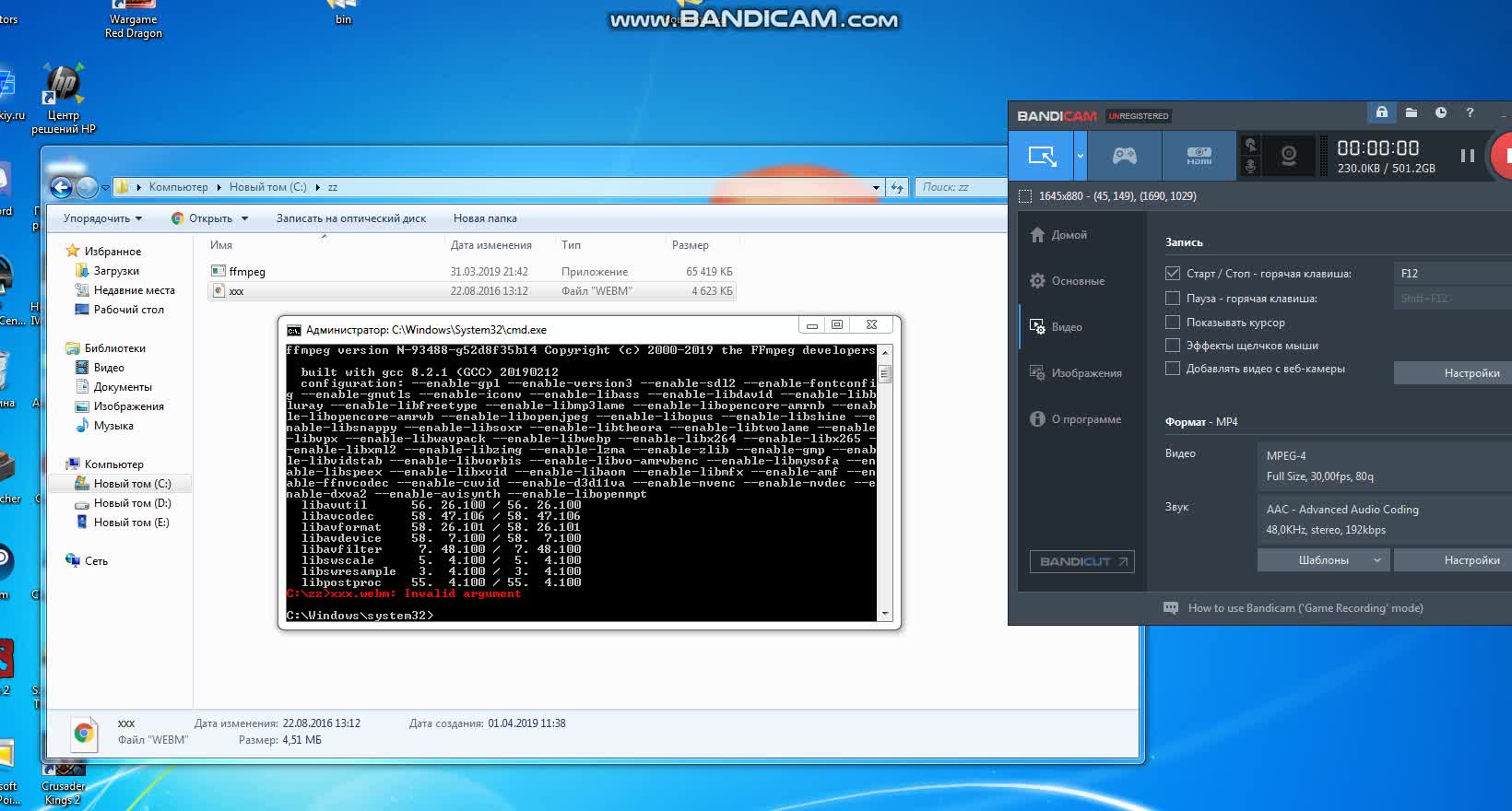Select Wargame Red Dragon desktop shortcut
The height and width of the screenshot is (811, 1512).
[134, 20]
